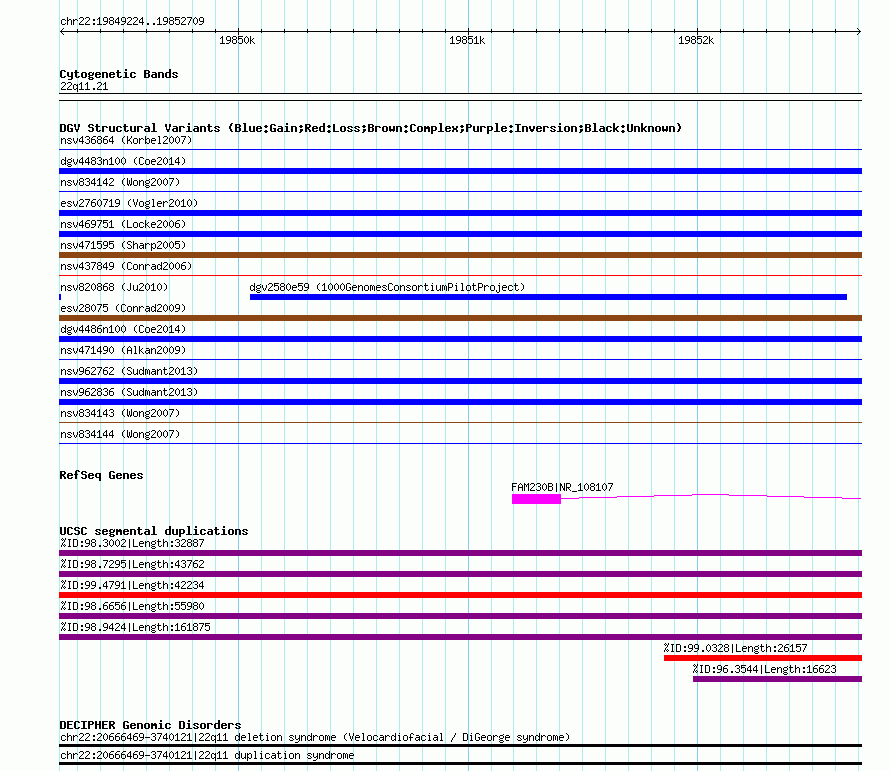Click the dgv2580e59 (1000GenomesConsortiumPilotProject) label
The height and width of the screenshot is (771, 890).
tap(387, 287)
